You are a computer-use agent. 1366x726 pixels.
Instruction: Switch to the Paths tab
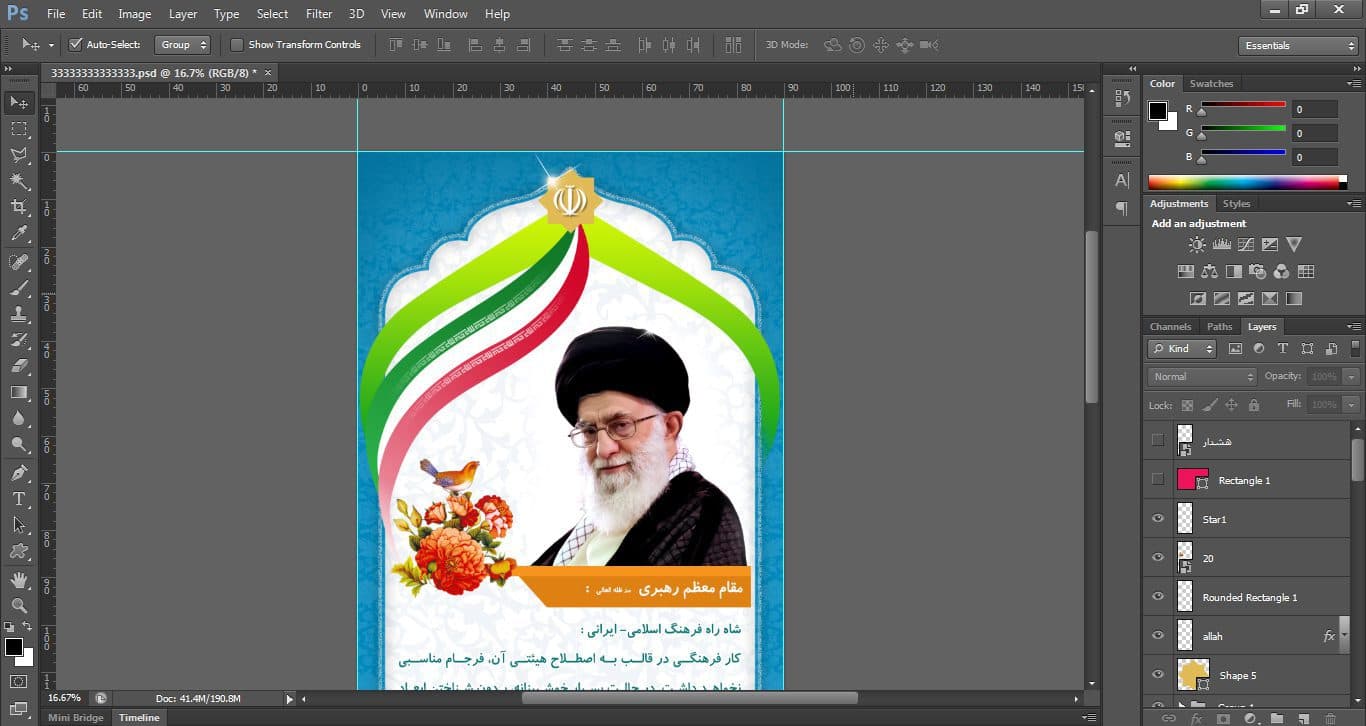click(1219, 327)
